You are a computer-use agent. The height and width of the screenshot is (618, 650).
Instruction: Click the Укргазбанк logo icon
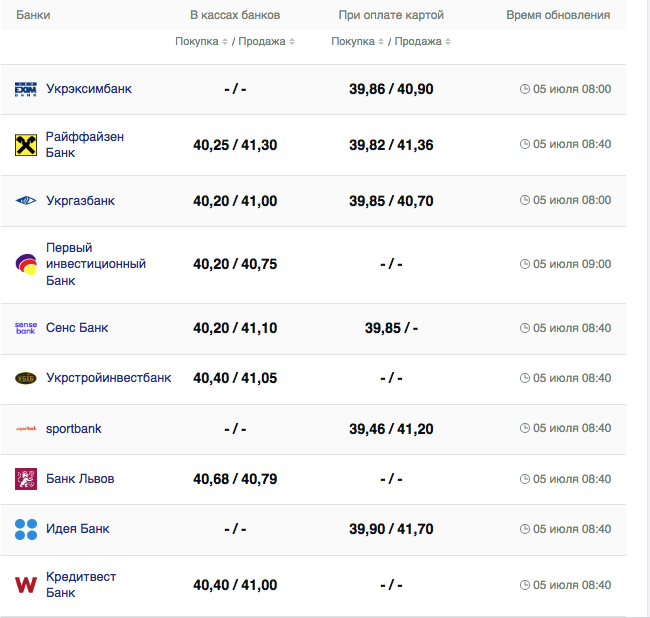click(x=26, y=201)
